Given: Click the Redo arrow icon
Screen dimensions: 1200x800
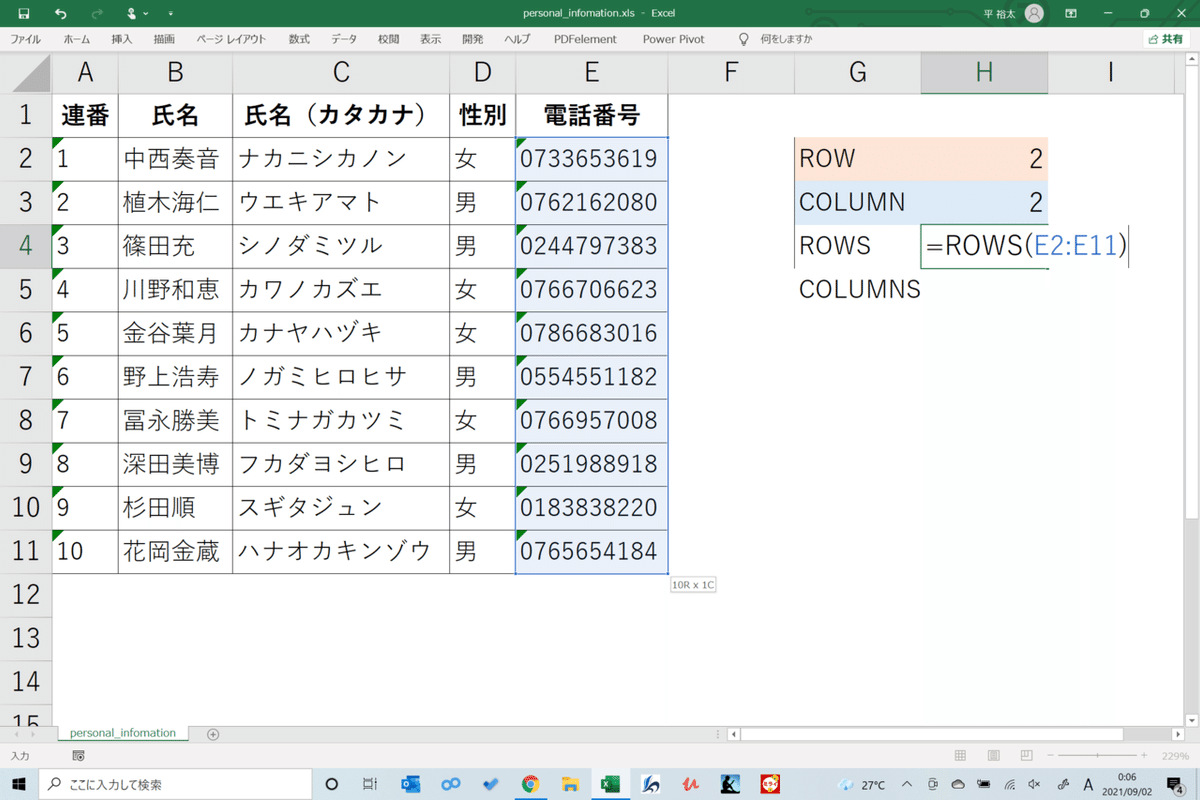Looking at the screenshot, I should pos(97,13).
